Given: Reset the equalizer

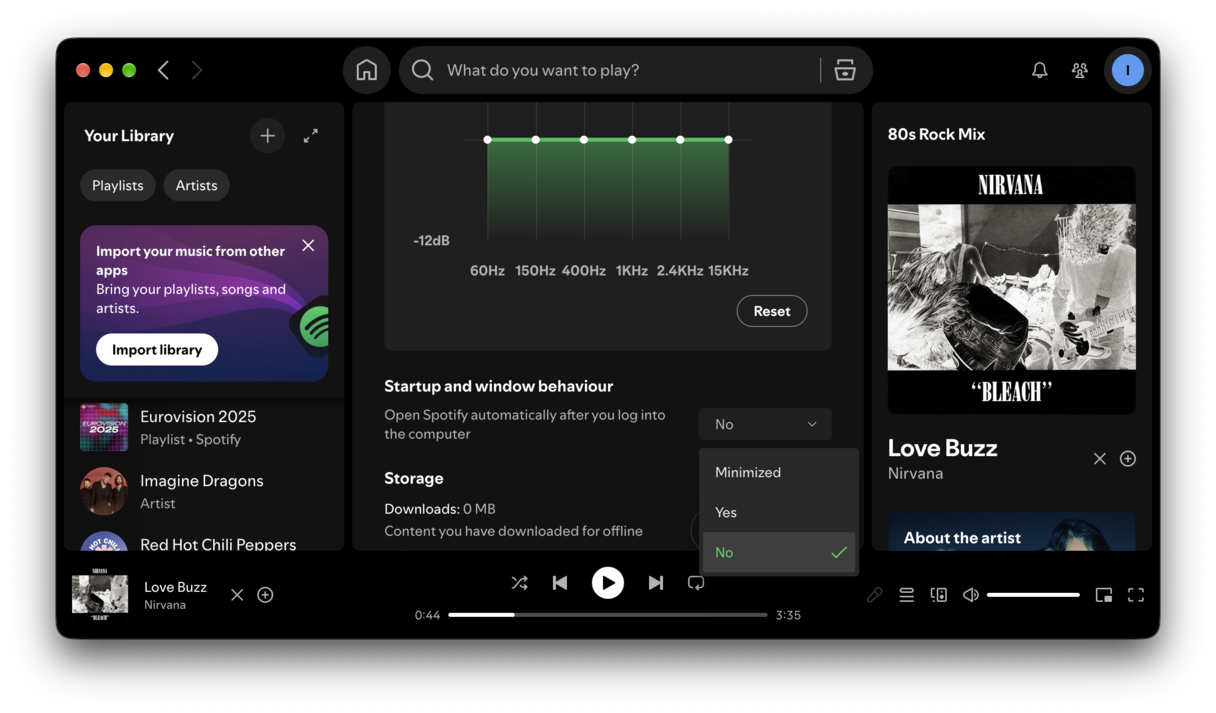Looking at the screenshot, I should click(772, 311).
